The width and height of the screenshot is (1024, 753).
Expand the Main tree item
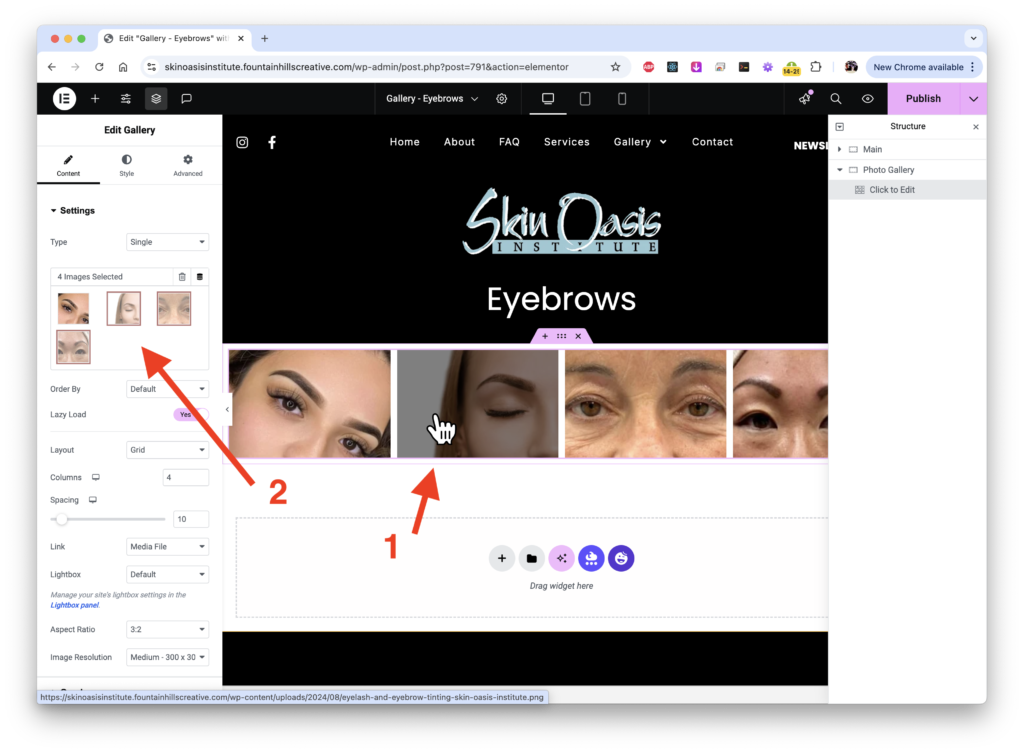[840, 149]
